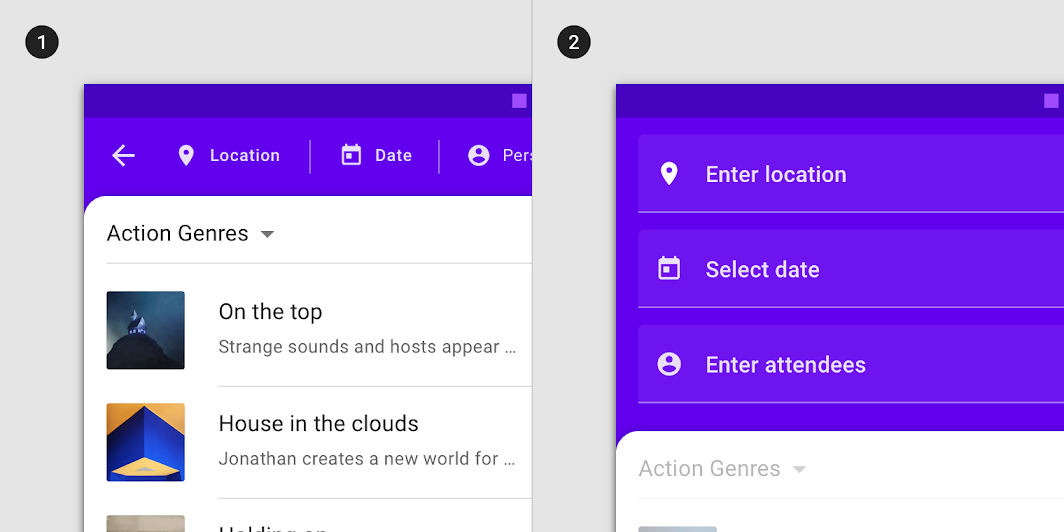Image resolution: width=1064 pixels, height=532 pixels.
Task: Select the Date tab in the toolbar
Action: click(393, 155)
